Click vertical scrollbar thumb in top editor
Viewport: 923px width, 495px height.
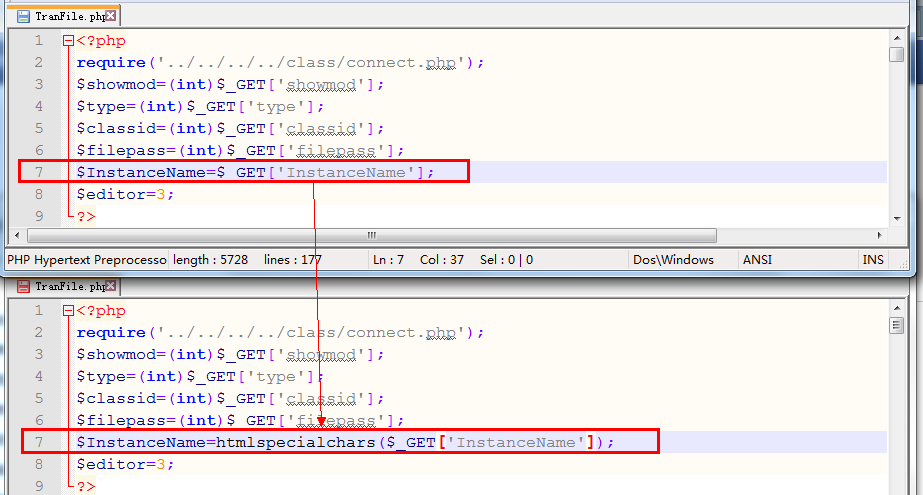(897, 54)
